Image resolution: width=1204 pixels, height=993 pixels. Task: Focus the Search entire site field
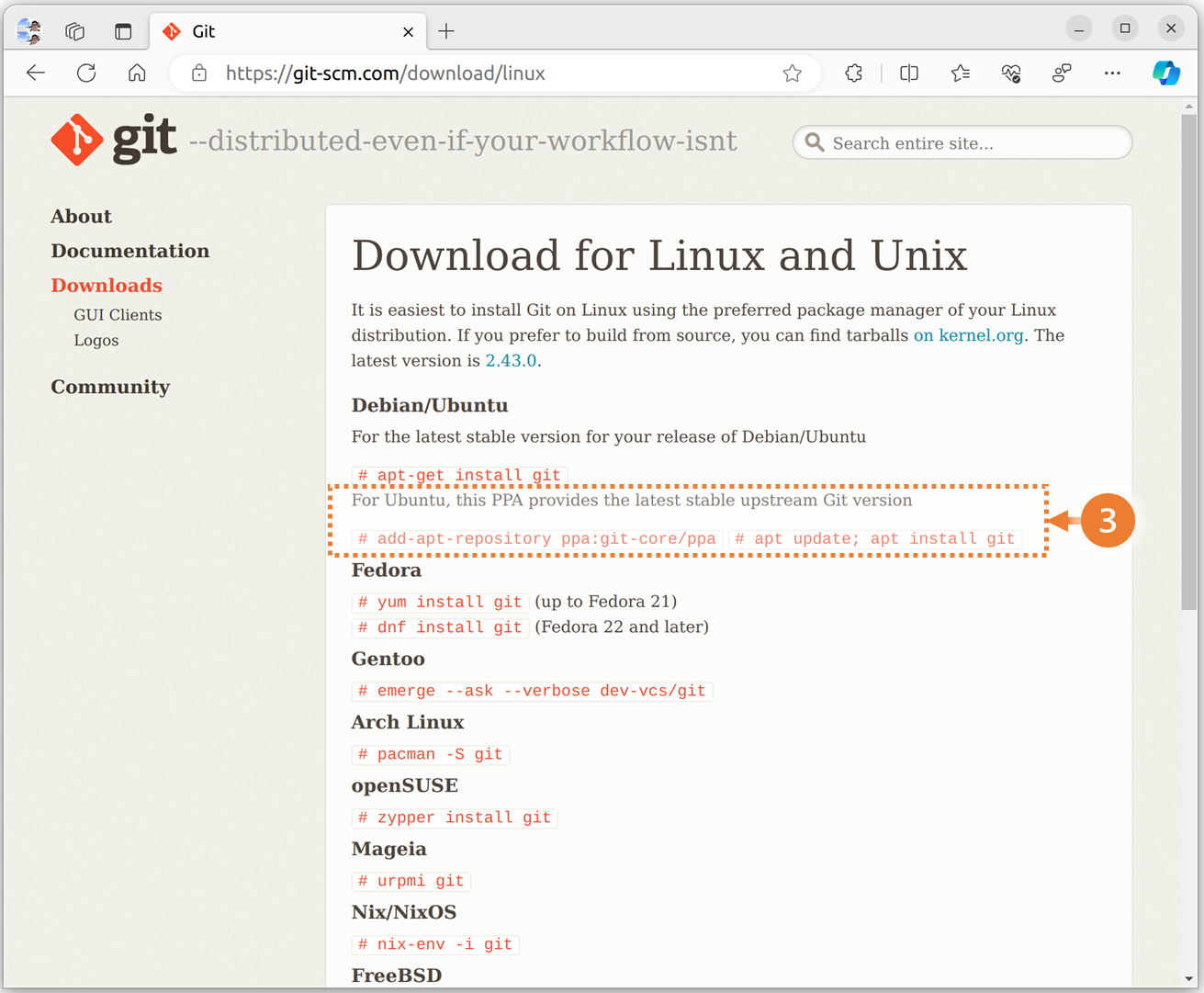pos(962,142)
